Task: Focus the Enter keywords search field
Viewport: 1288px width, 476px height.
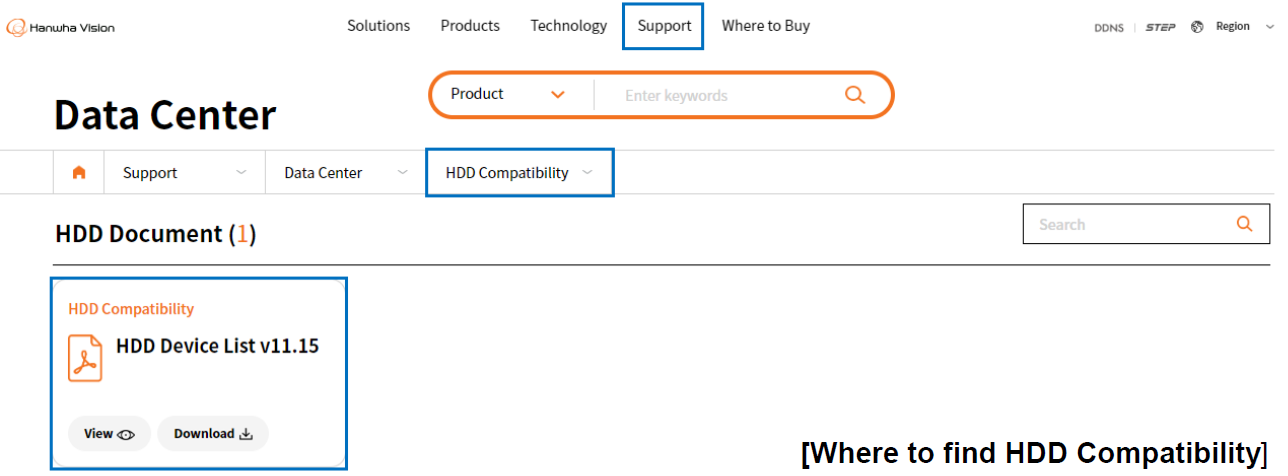Action: point(720,96)
